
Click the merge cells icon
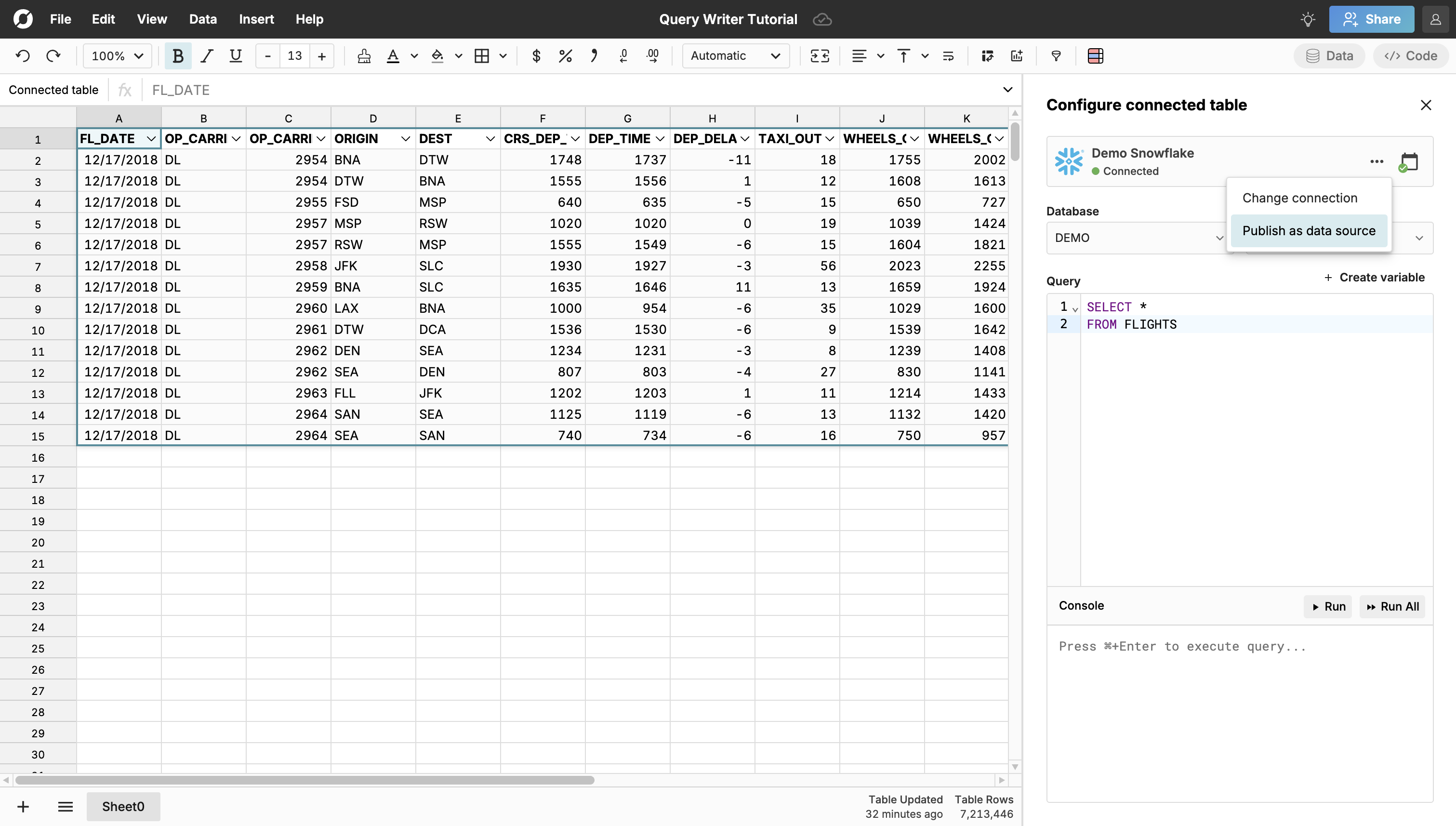coord(820,55)
